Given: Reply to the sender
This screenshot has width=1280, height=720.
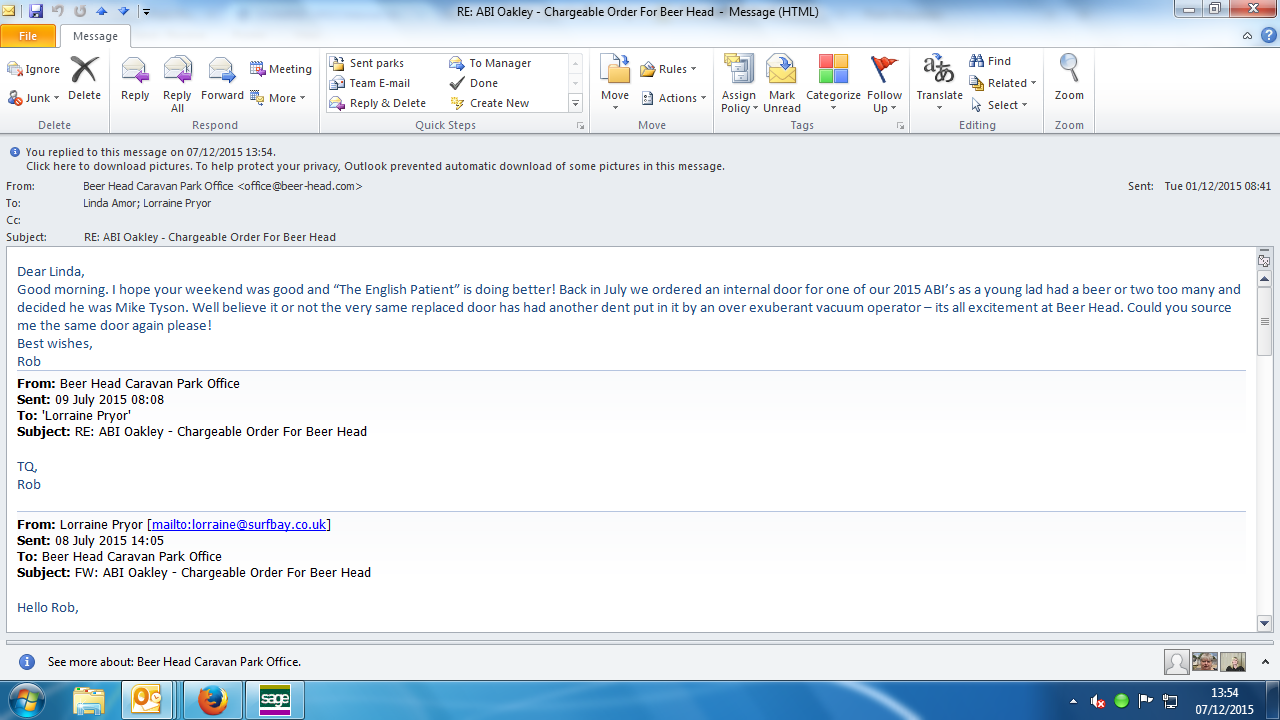Looking at the screenshot, I should coord(135,79).
